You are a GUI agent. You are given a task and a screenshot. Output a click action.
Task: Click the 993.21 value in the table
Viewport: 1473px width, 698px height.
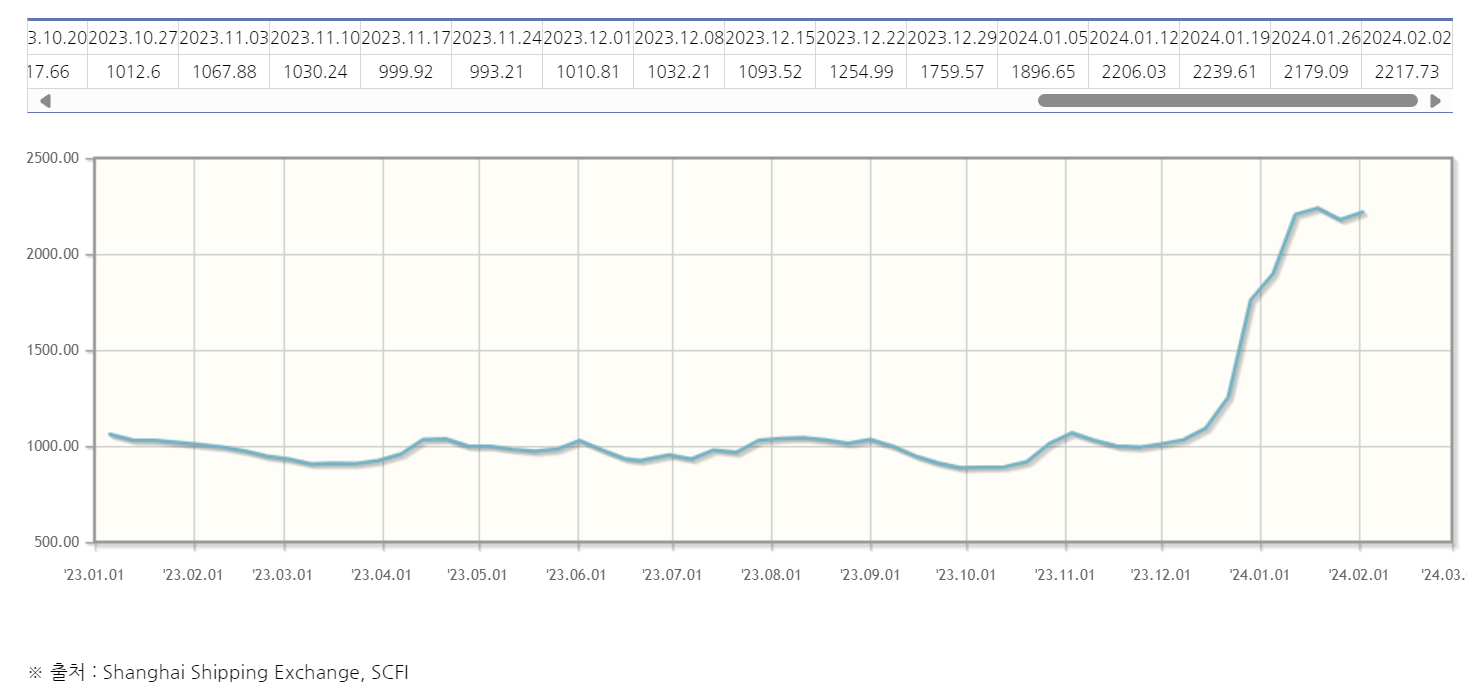click(x=497, y=72)
